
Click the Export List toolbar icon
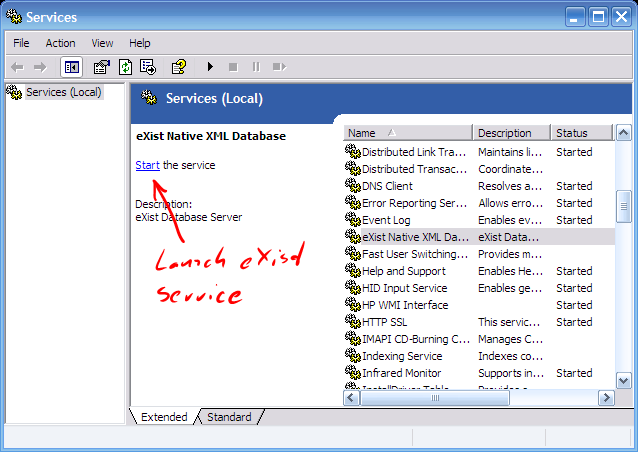[148, 67]
